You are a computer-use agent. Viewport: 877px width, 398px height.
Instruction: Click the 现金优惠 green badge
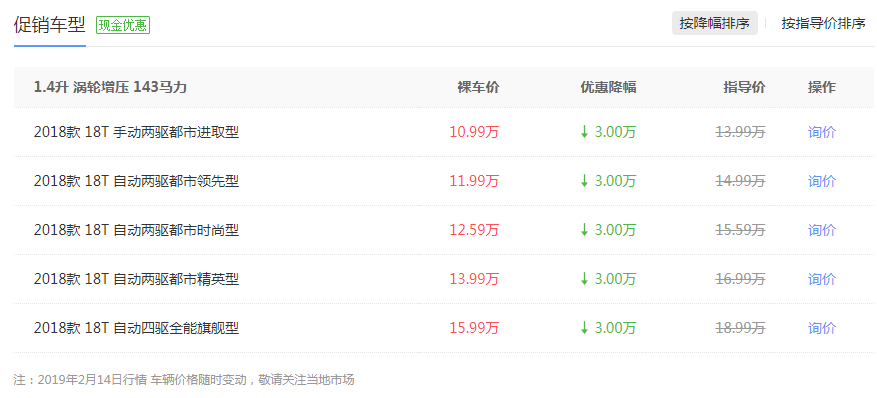coord(123,25)
